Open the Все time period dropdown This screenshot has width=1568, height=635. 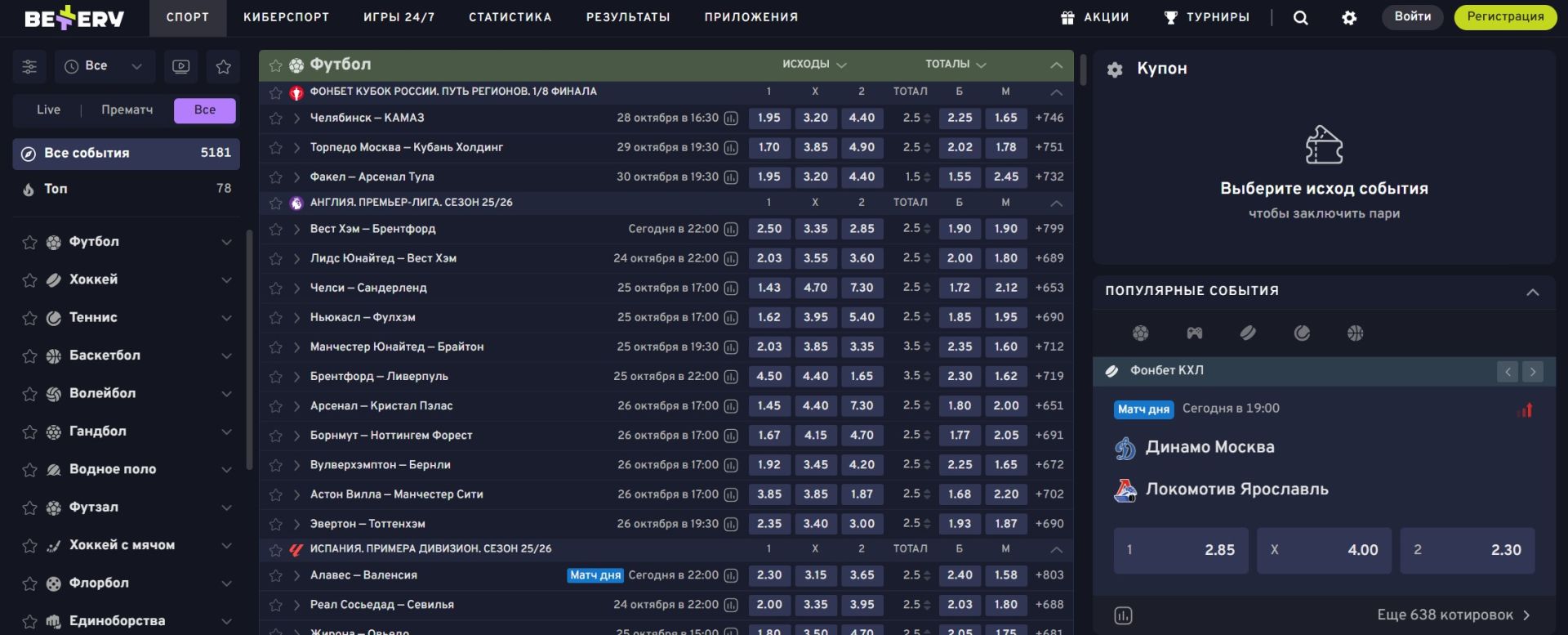point(105,66)
